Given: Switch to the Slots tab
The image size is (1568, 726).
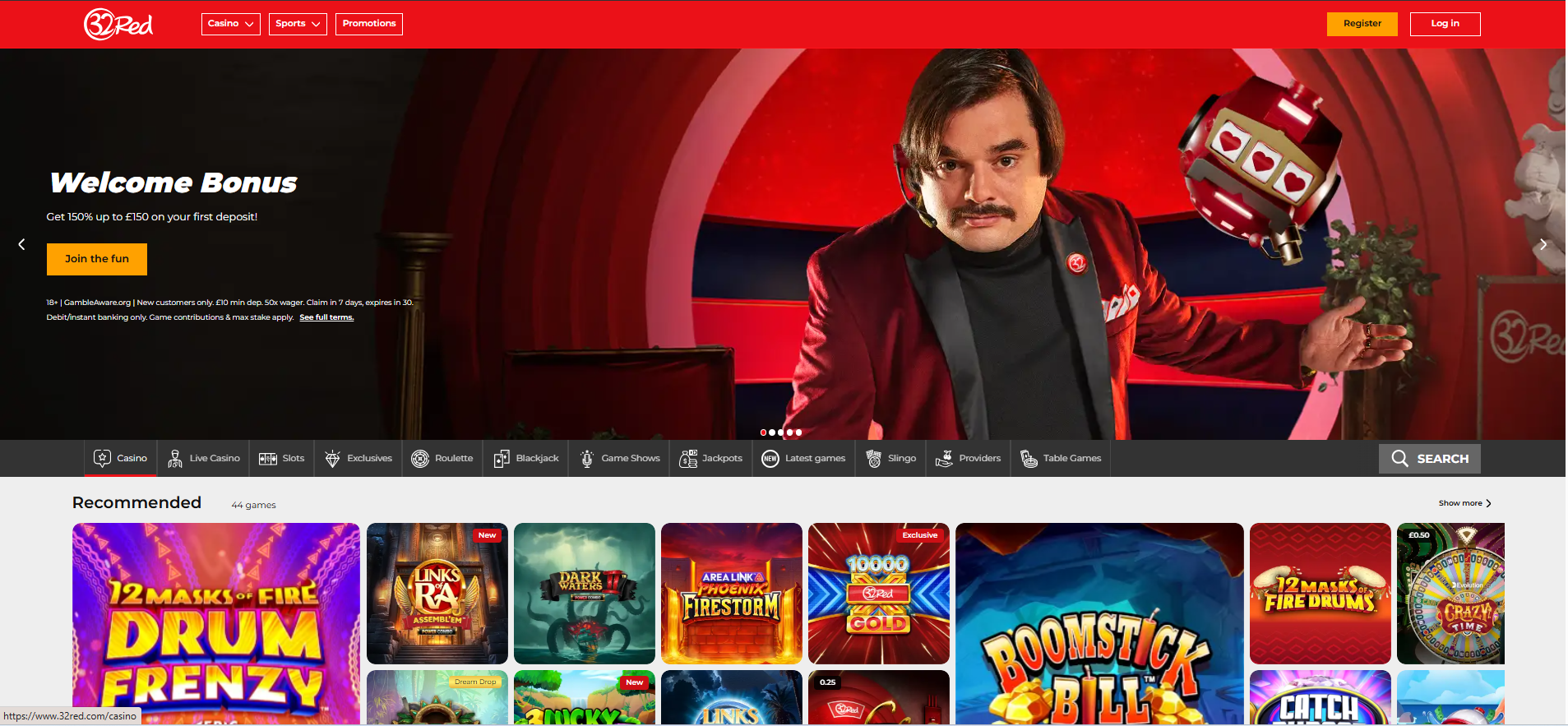Looking at the screenshot, I should click(x=281, y=459).
